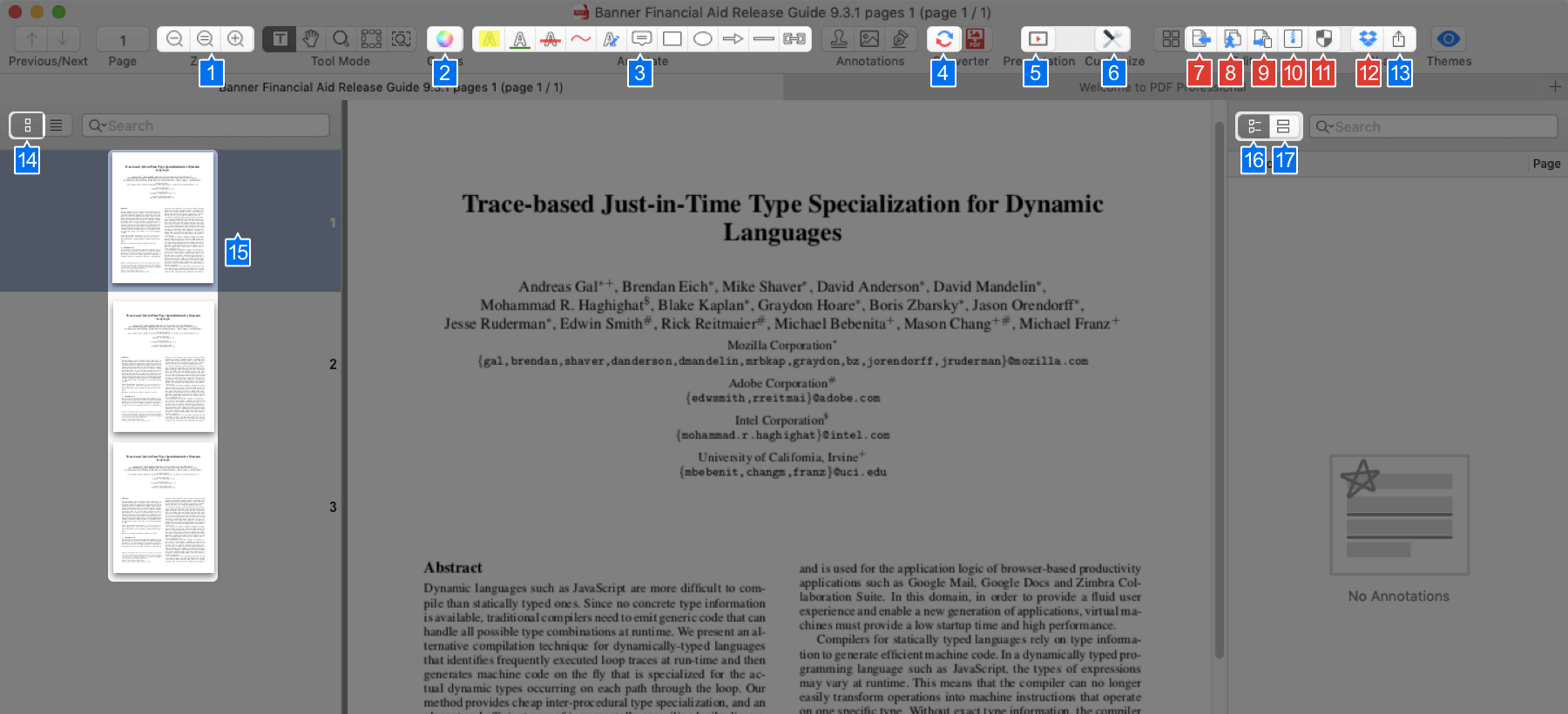Image resolution: width=1568 pixels, height=714 pixels.
Task: Click the red PDF converter icon
Action: tap(975, 39)
